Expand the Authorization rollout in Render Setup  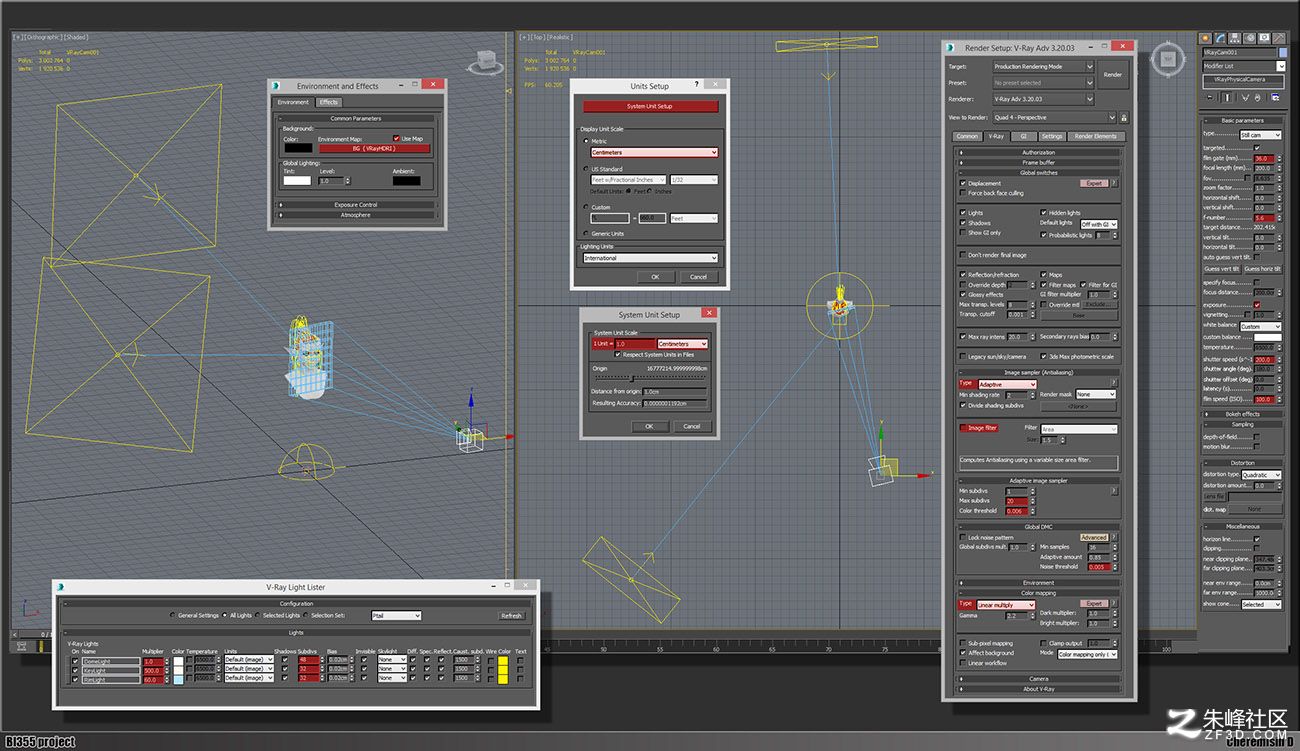[1038, 153]
